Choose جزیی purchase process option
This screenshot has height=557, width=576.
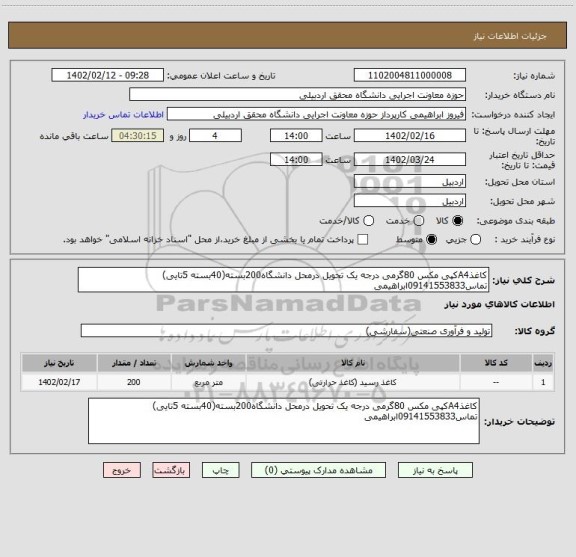pyautogui.click(x=475, y=240)
